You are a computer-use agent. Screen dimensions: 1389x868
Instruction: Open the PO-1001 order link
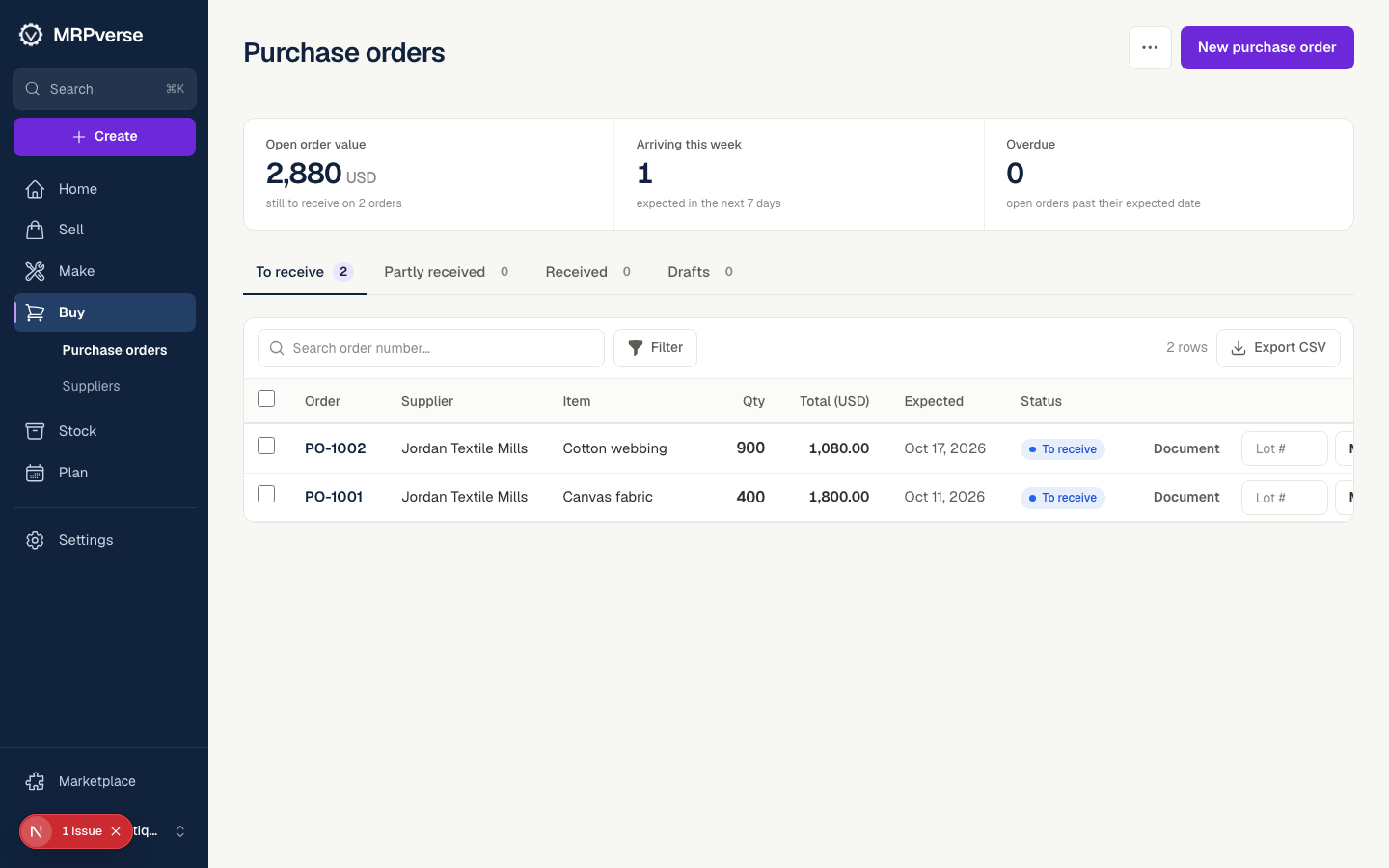334,497
